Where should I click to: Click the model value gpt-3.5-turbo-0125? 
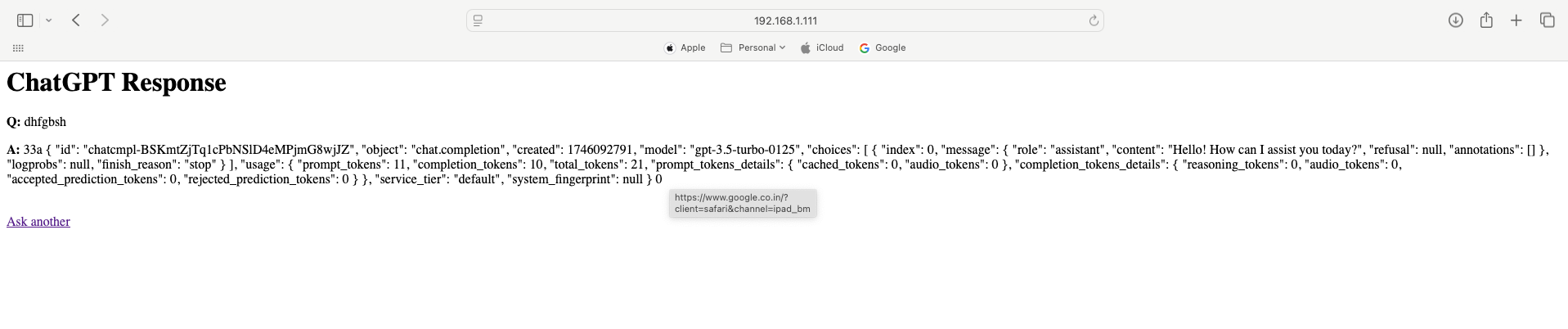744,150
